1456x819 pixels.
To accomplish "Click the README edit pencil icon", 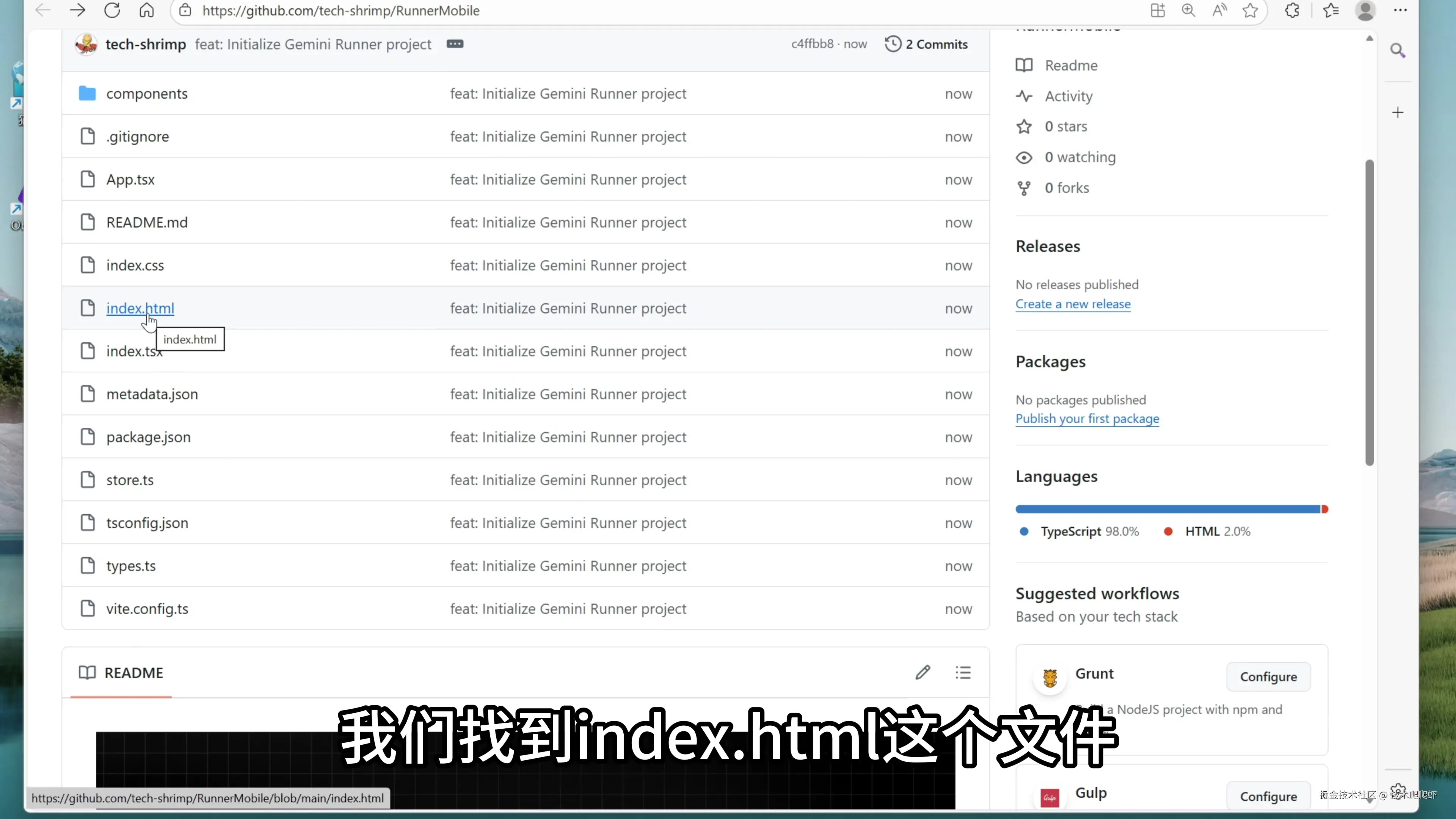I will [923, 672].
